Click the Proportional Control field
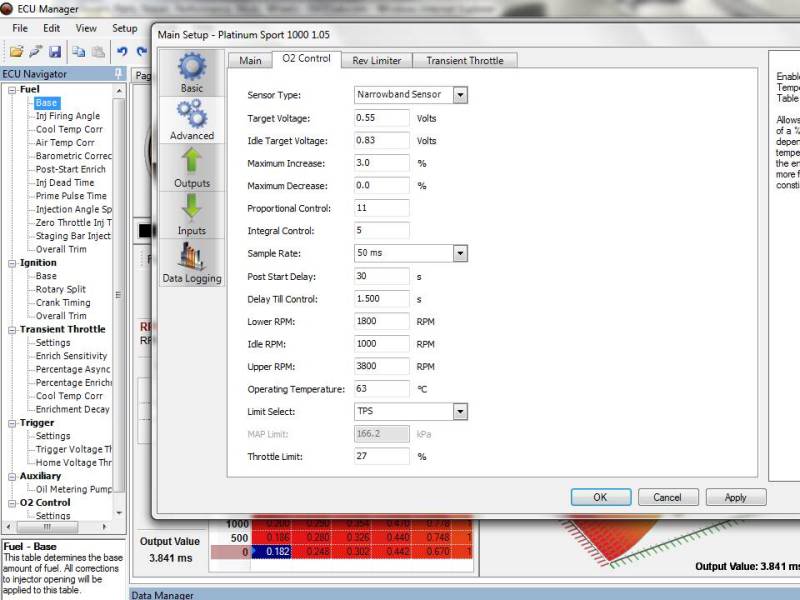The width and height of the screenshot is (800, 600). coord(382,208)
